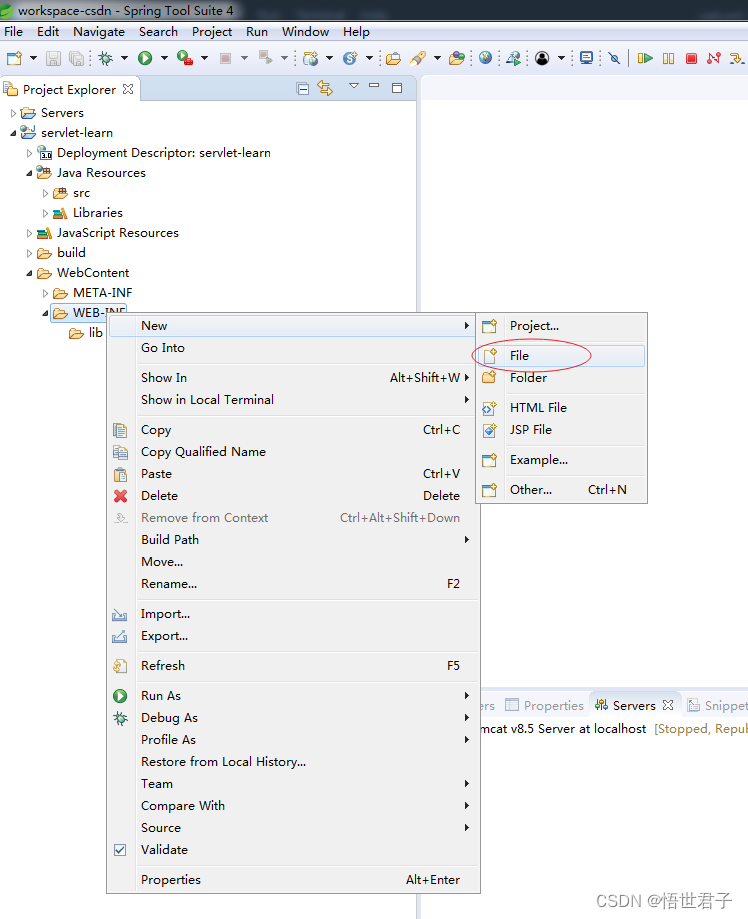Click Refresh in the context menu

pyautogui.click(x=292, y=666)
